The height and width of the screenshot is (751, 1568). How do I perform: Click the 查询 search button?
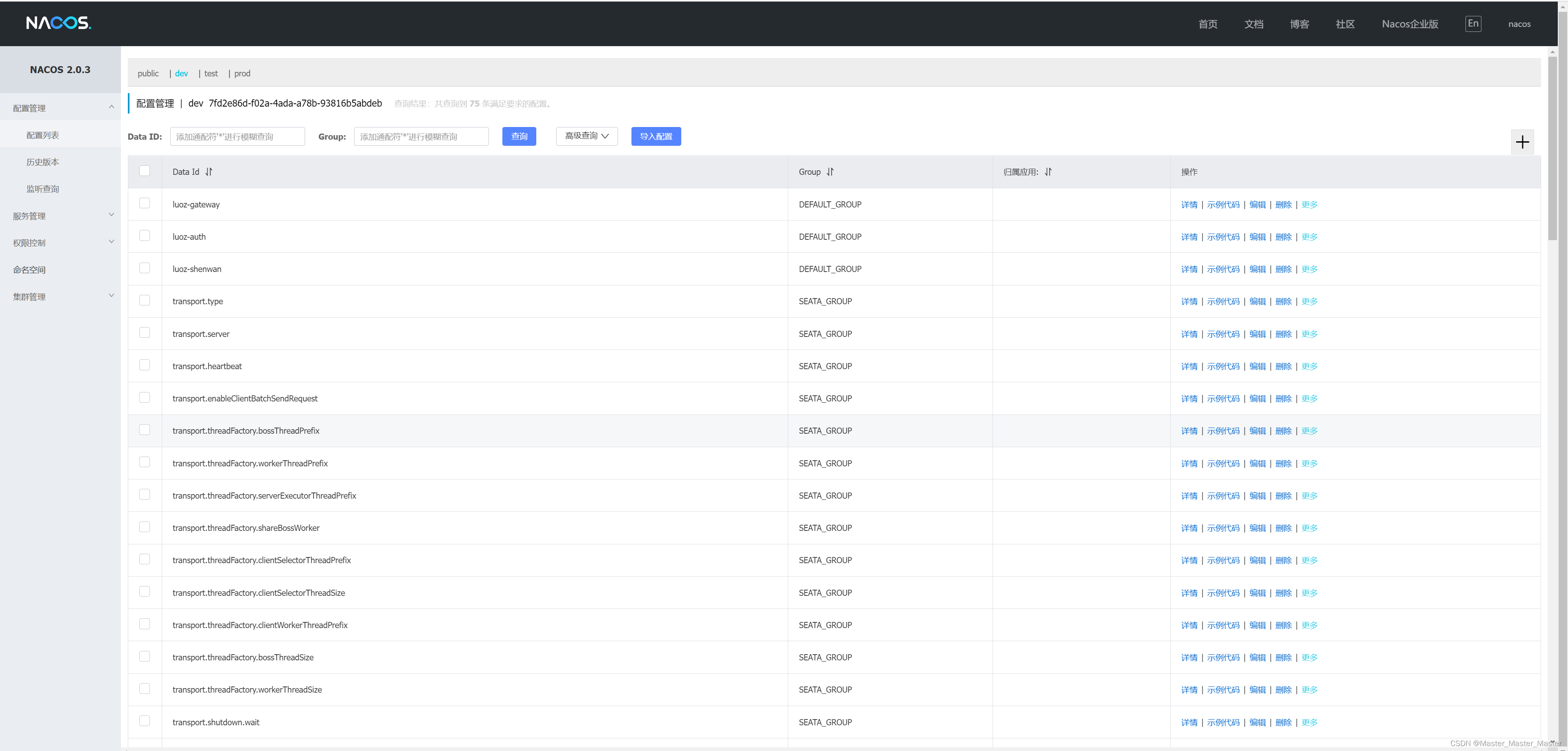point(519,136)
